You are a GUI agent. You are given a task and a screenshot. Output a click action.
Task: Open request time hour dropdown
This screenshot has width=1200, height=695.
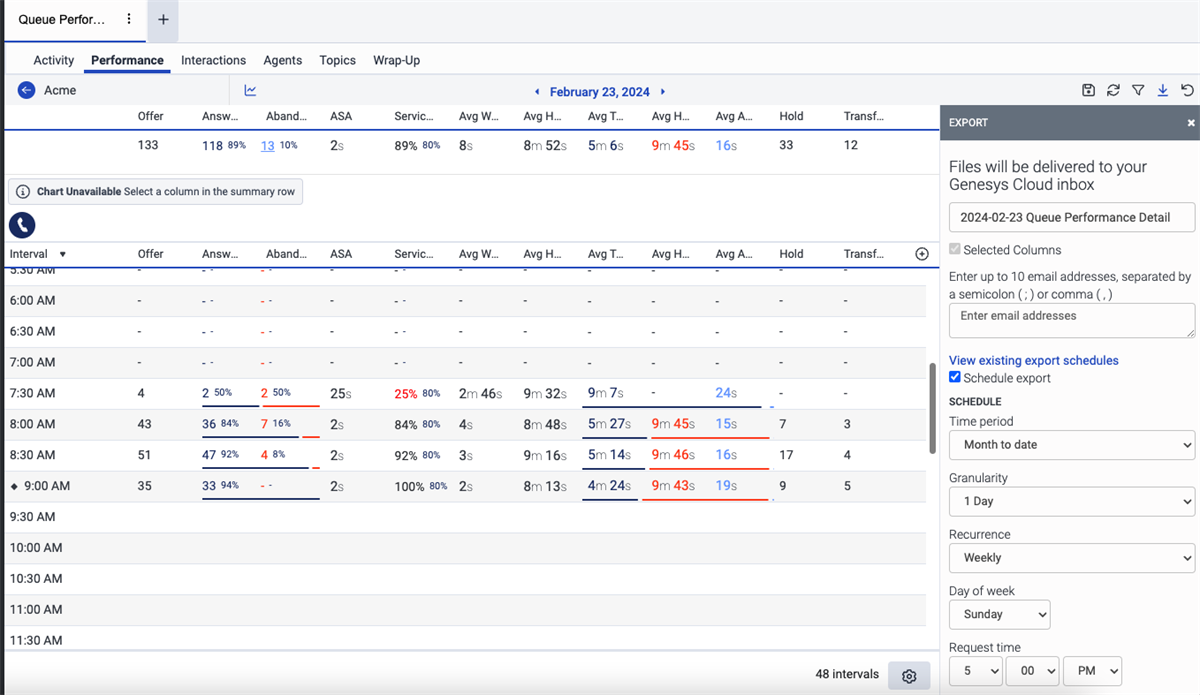[x=976, y=671]
